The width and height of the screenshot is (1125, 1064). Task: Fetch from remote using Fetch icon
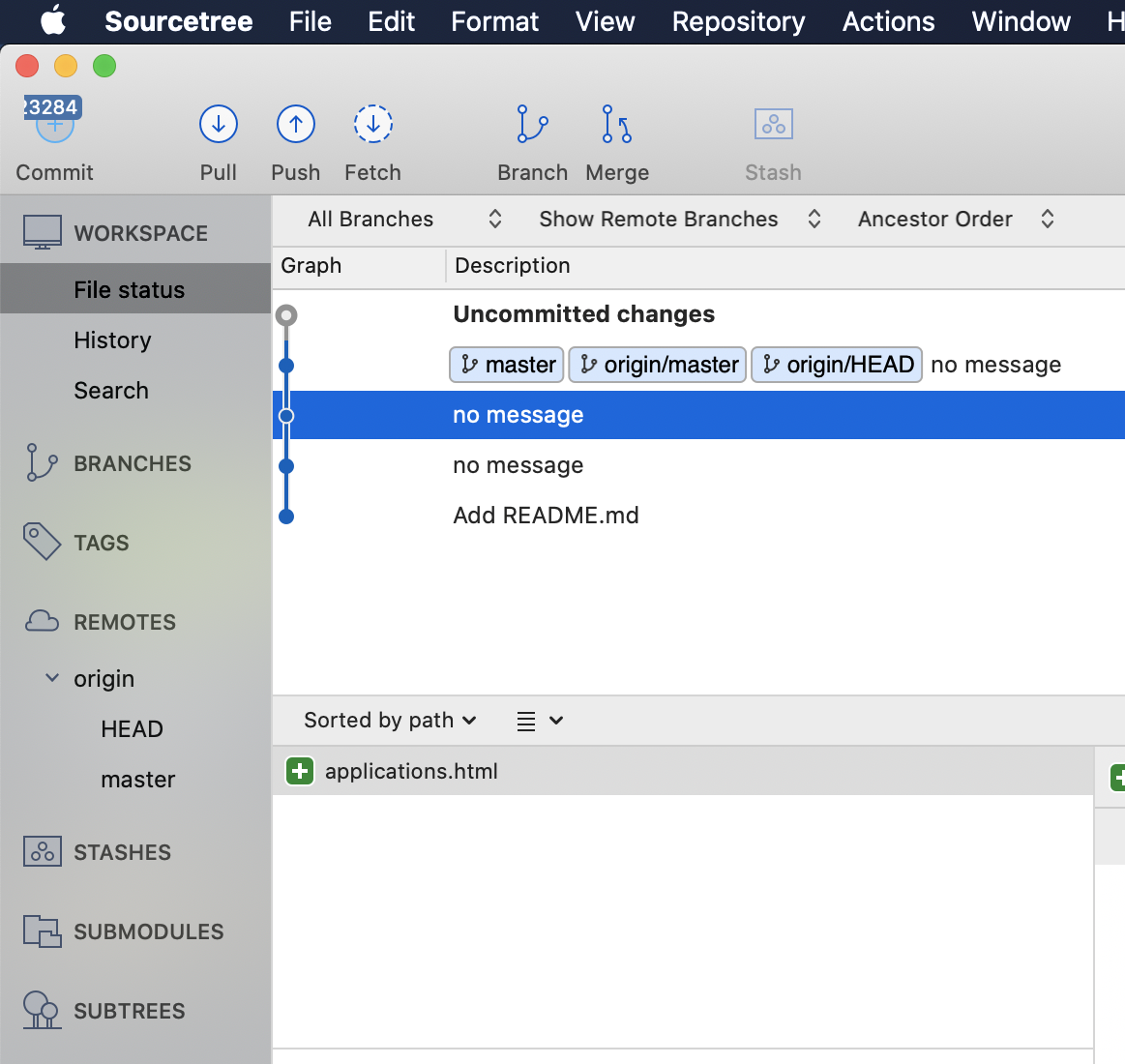372,124
